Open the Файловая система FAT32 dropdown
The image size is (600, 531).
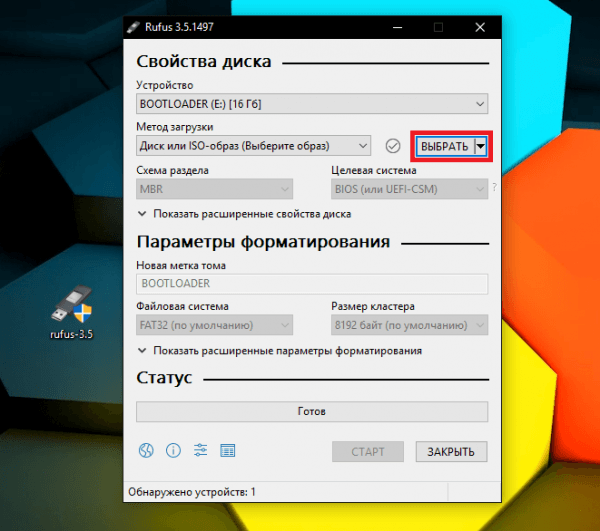[214, 325]
